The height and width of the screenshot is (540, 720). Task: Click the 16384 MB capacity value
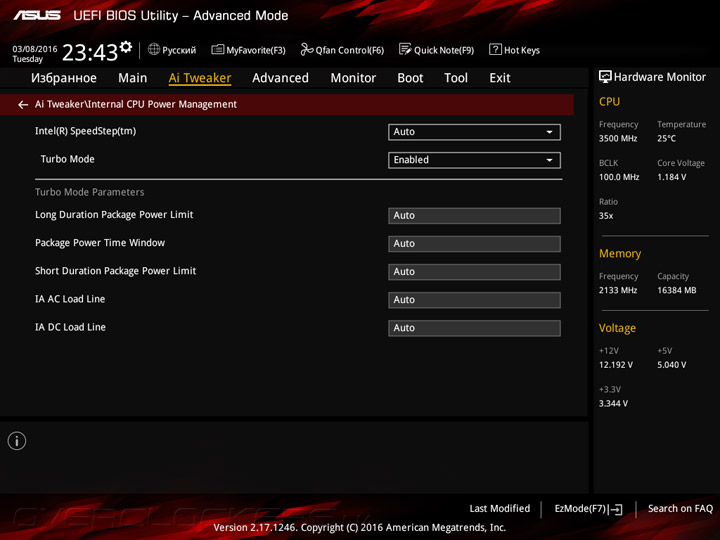coord(676,291)
